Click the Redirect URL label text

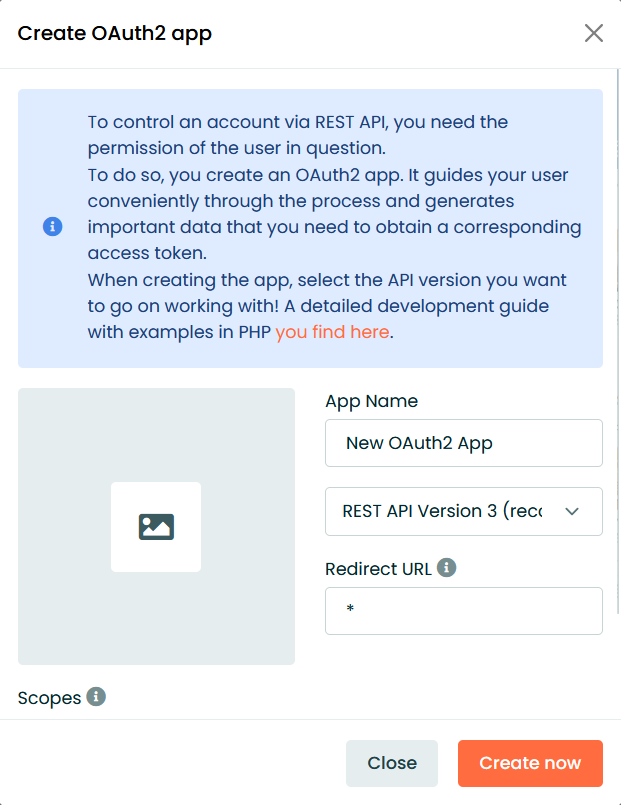coord(378,569)
